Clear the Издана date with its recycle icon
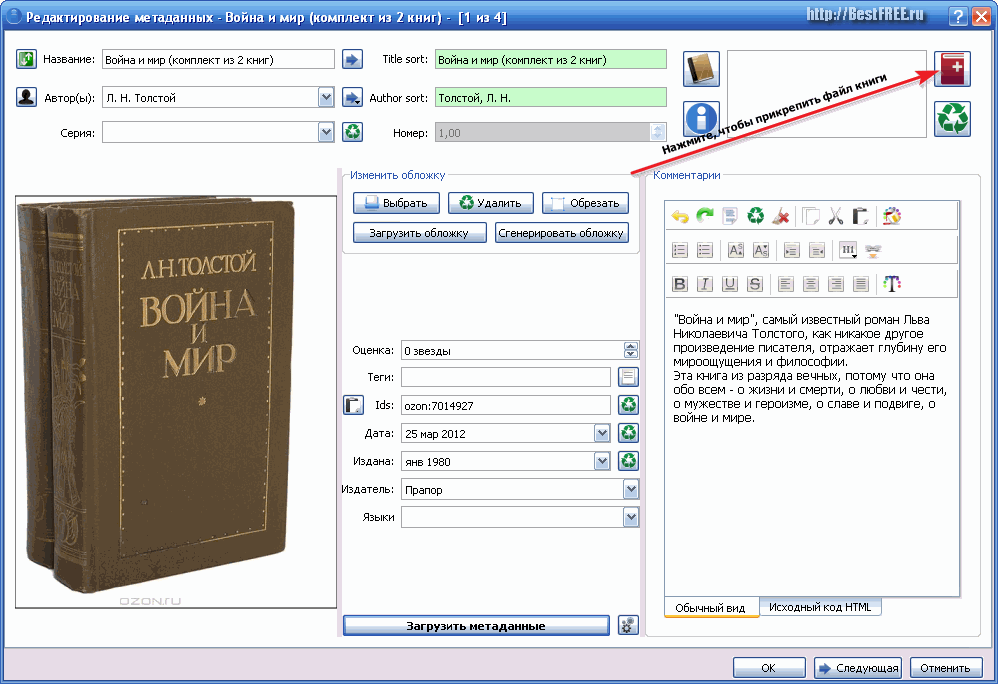Viewport: 998px width, 684px height. (628, 461)
